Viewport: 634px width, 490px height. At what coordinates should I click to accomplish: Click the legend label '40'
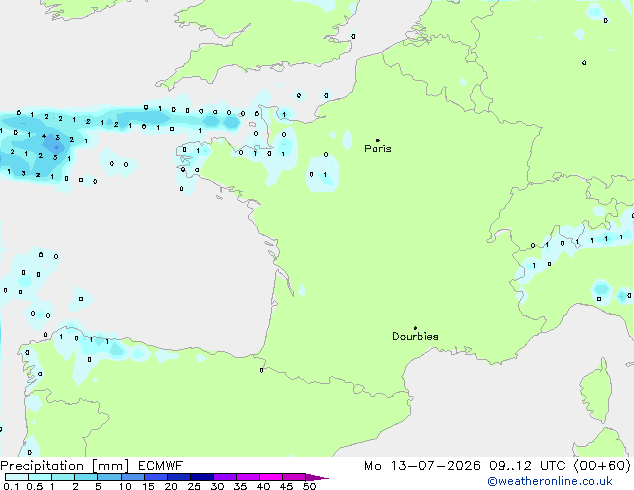pos(263,486)
